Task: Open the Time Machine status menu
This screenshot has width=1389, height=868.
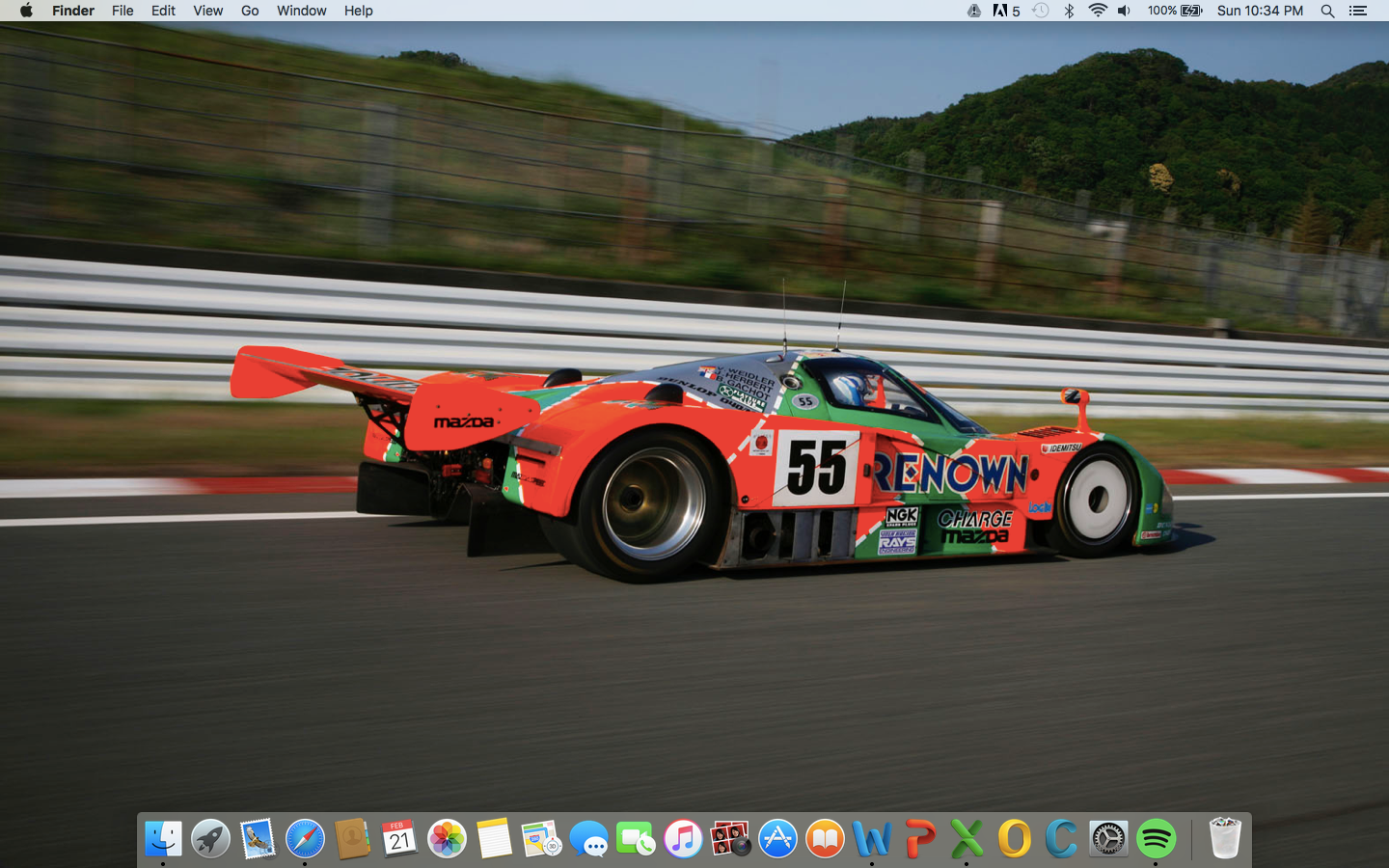Action: pos(1040,11)
